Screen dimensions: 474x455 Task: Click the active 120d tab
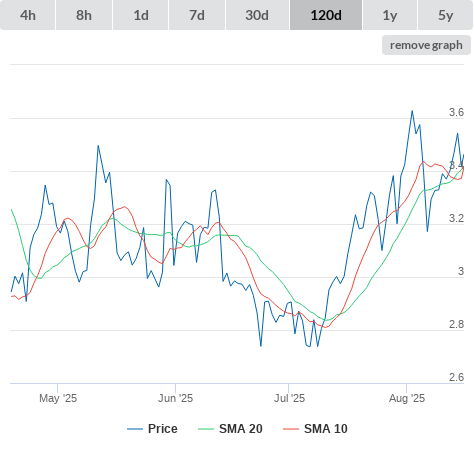pyautogui.click(x=326, y=15)
